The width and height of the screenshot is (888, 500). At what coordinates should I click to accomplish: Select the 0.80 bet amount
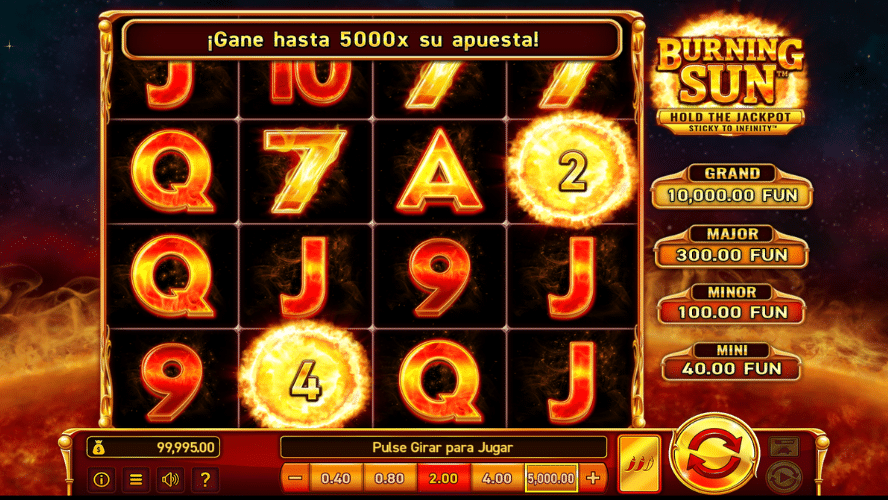click(x=390, y=478)
